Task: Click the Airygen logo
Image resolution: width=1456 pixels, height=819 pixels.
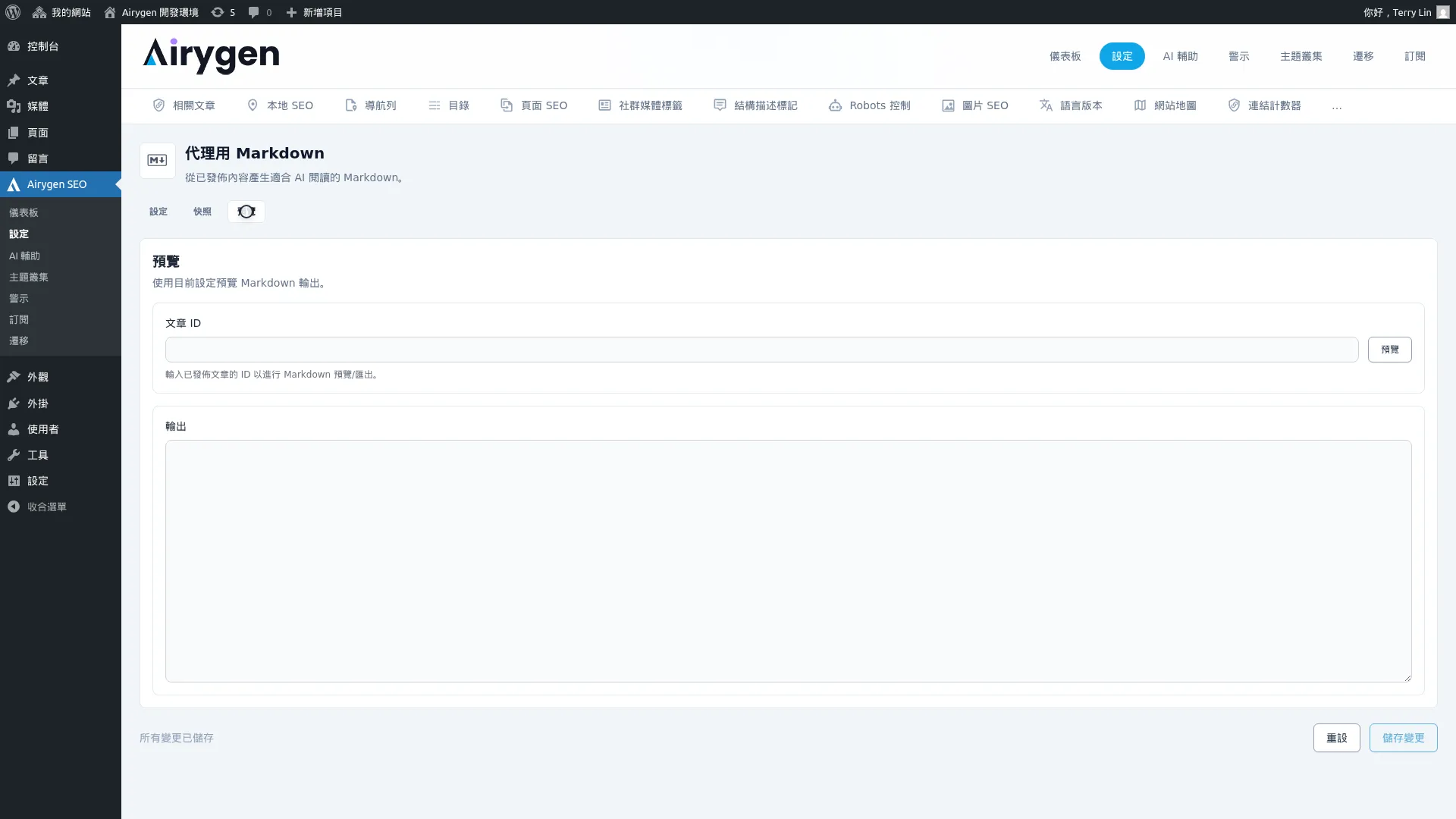Action: coord(211,56)
